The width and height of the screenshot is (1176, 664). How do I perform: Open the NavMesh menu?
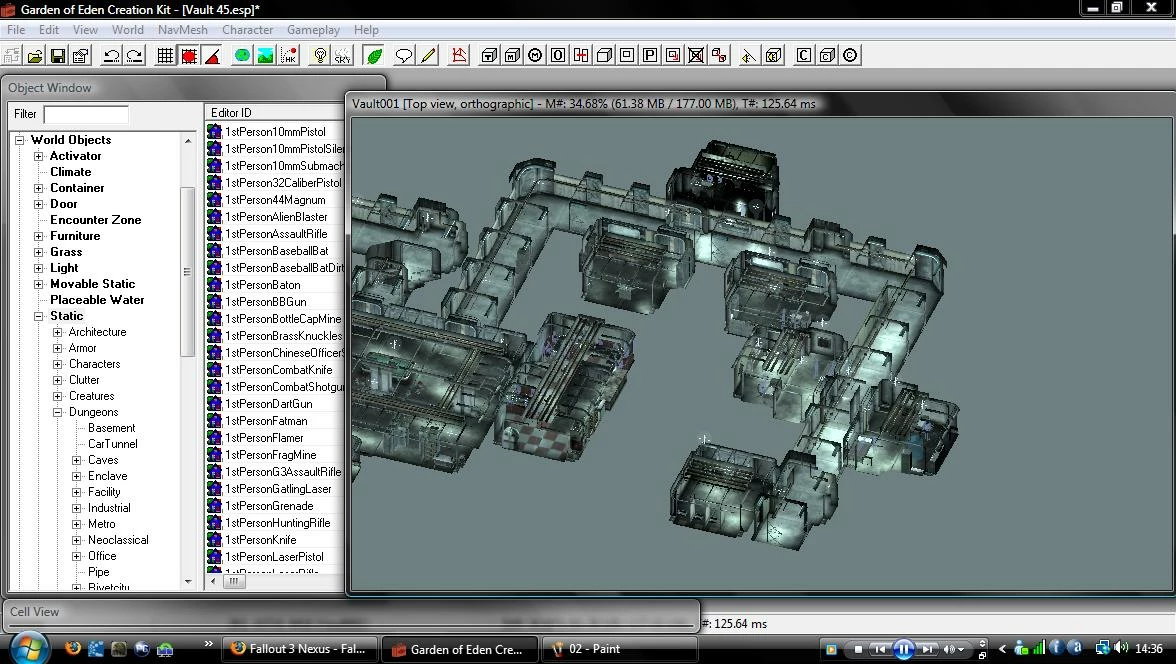(x=182, y=30)
